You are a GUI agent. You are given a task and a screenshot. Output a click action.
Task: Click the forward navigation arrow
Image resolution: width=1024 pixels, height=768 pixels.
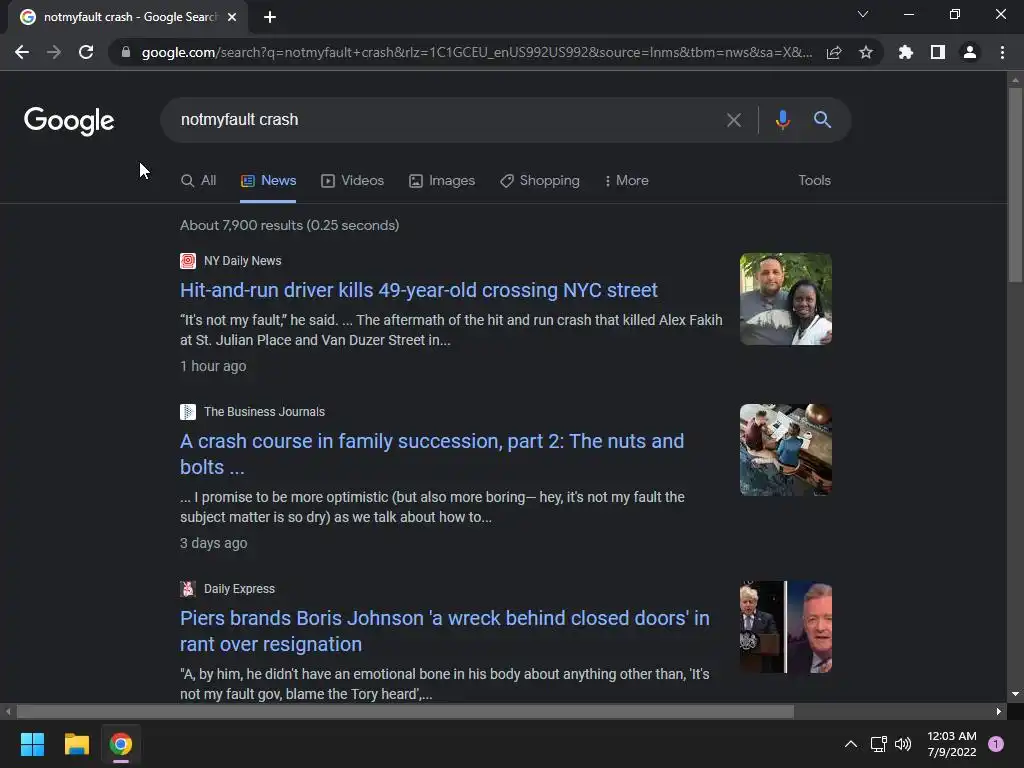(x=54, y=52)
